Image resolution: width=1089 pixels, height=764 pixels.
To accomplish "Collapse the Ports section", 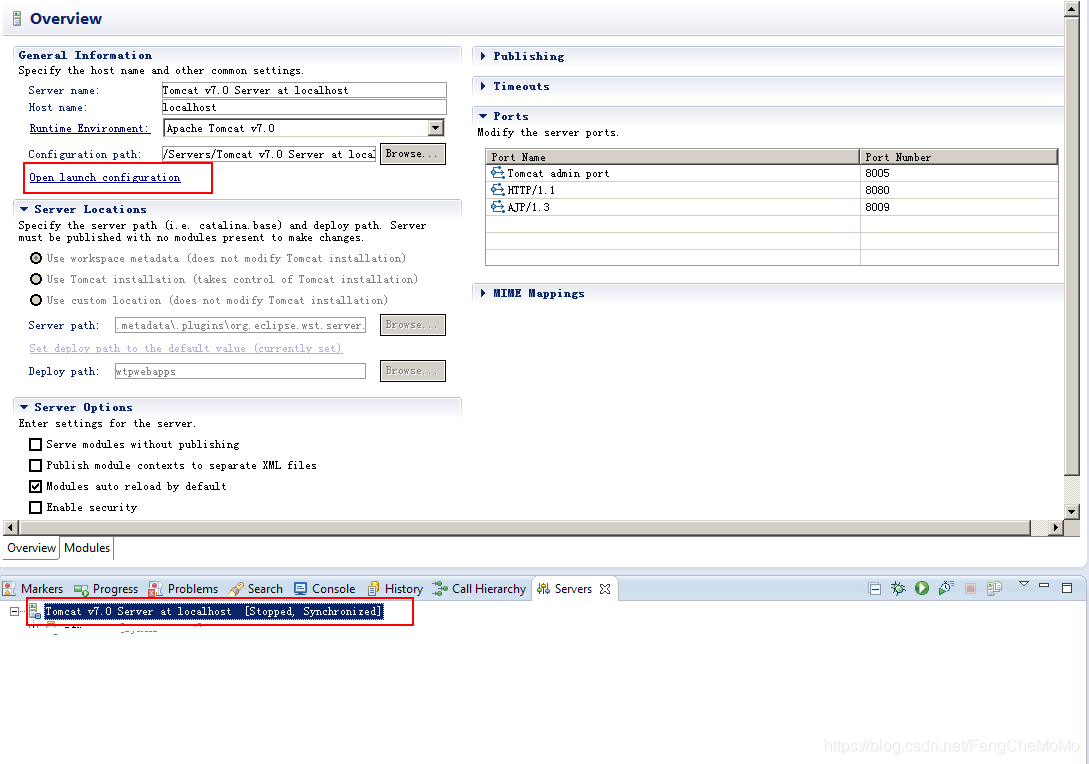I will point(483,116).
